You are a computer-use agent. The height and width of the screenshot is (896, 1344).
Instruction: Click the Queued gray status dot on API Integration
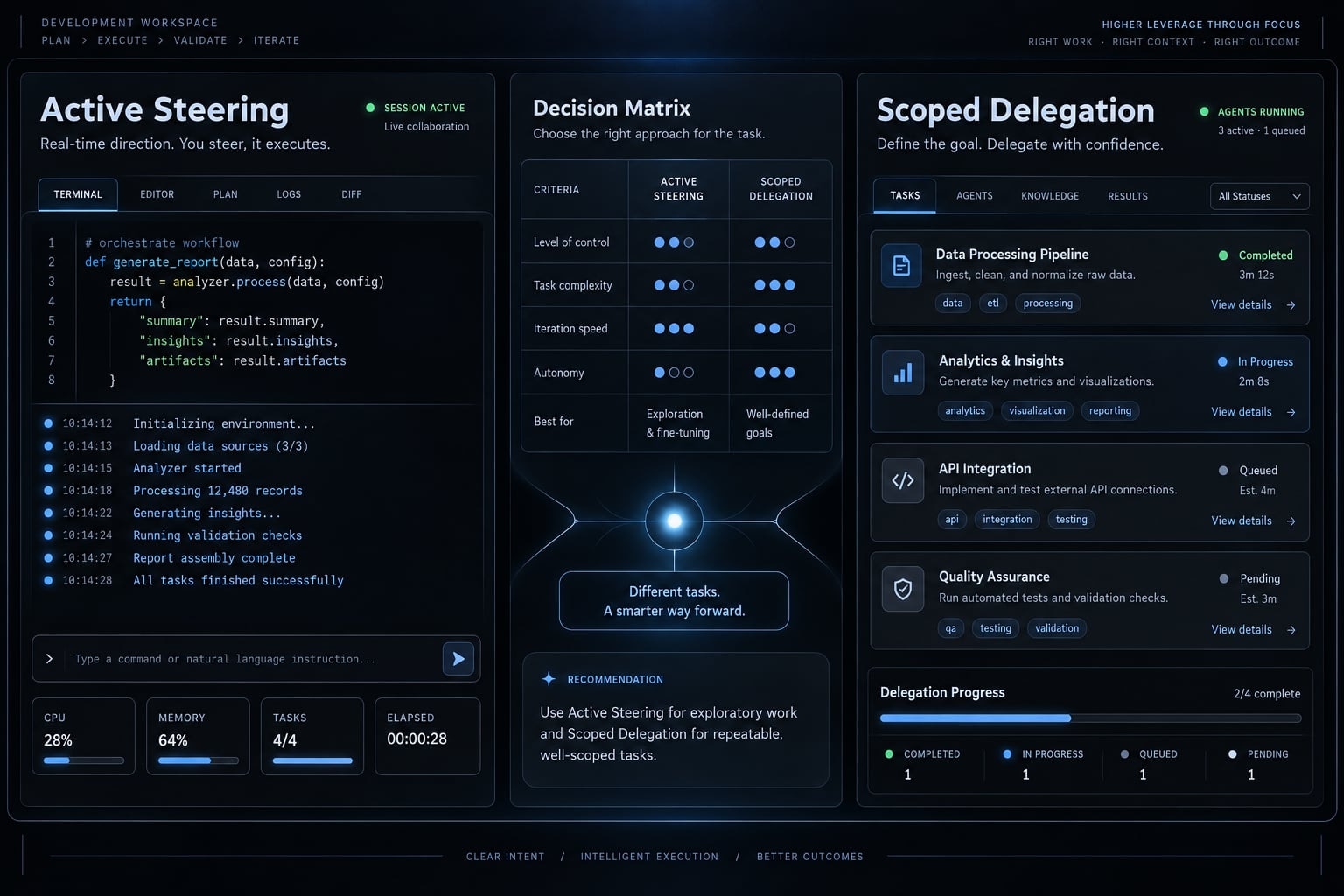[1223, 471]
